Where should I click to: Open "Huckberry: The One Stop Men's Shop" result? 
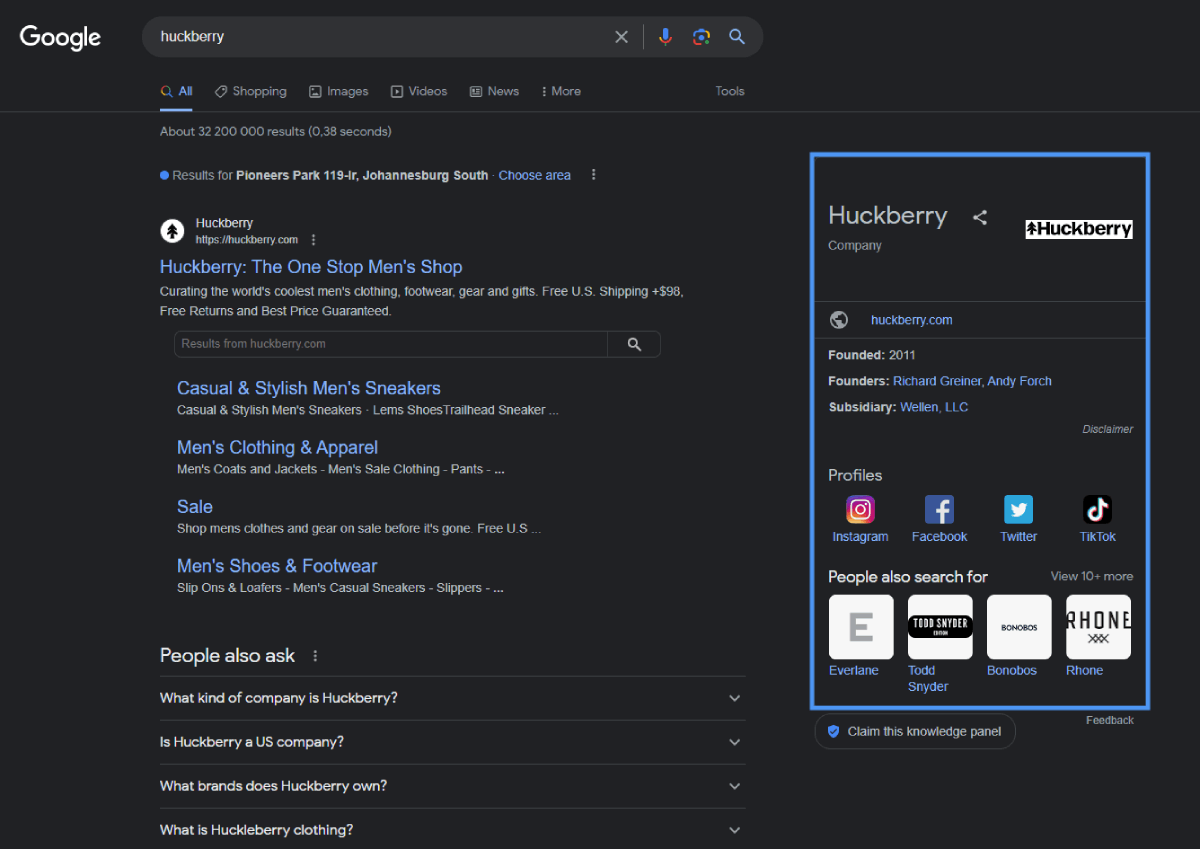(311, 267)
